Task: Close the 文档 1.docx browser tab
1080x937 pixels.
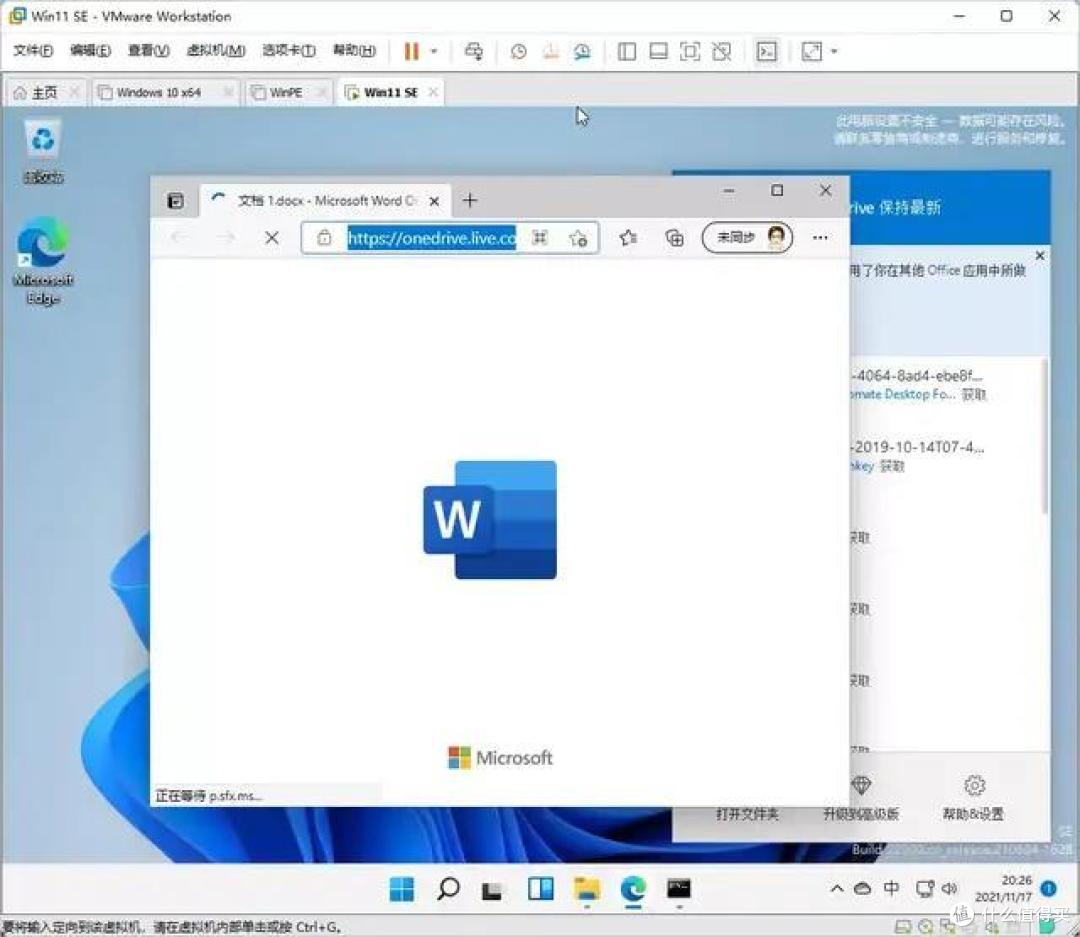Action: [434, 201]
